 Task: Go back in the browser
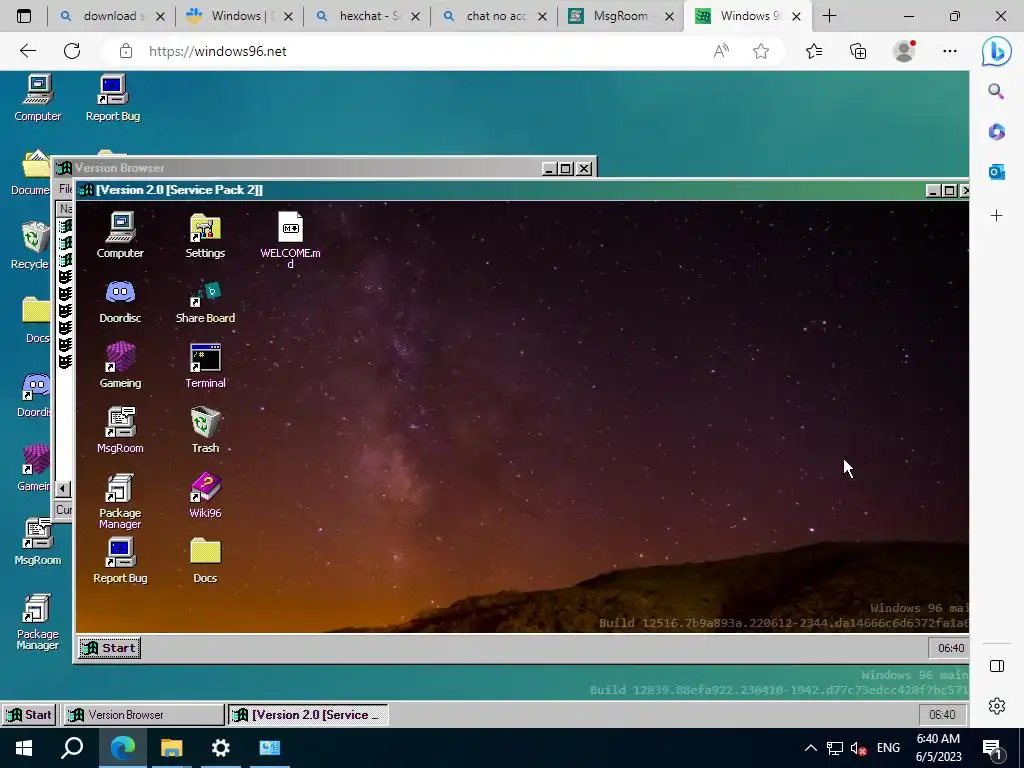pyautogui.click(x=27, y=51)
